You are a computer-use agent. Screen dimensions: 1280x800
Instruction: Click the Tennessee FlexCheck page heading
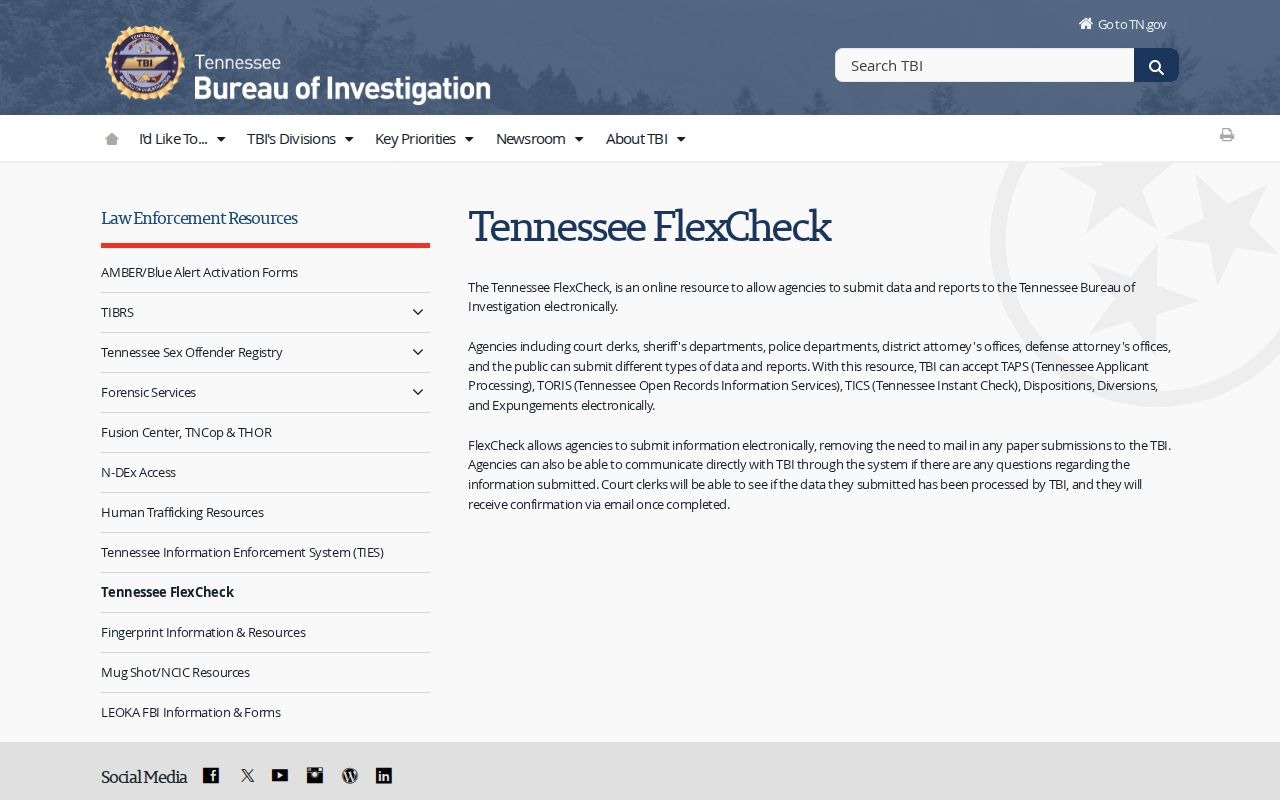click(649, 227)
